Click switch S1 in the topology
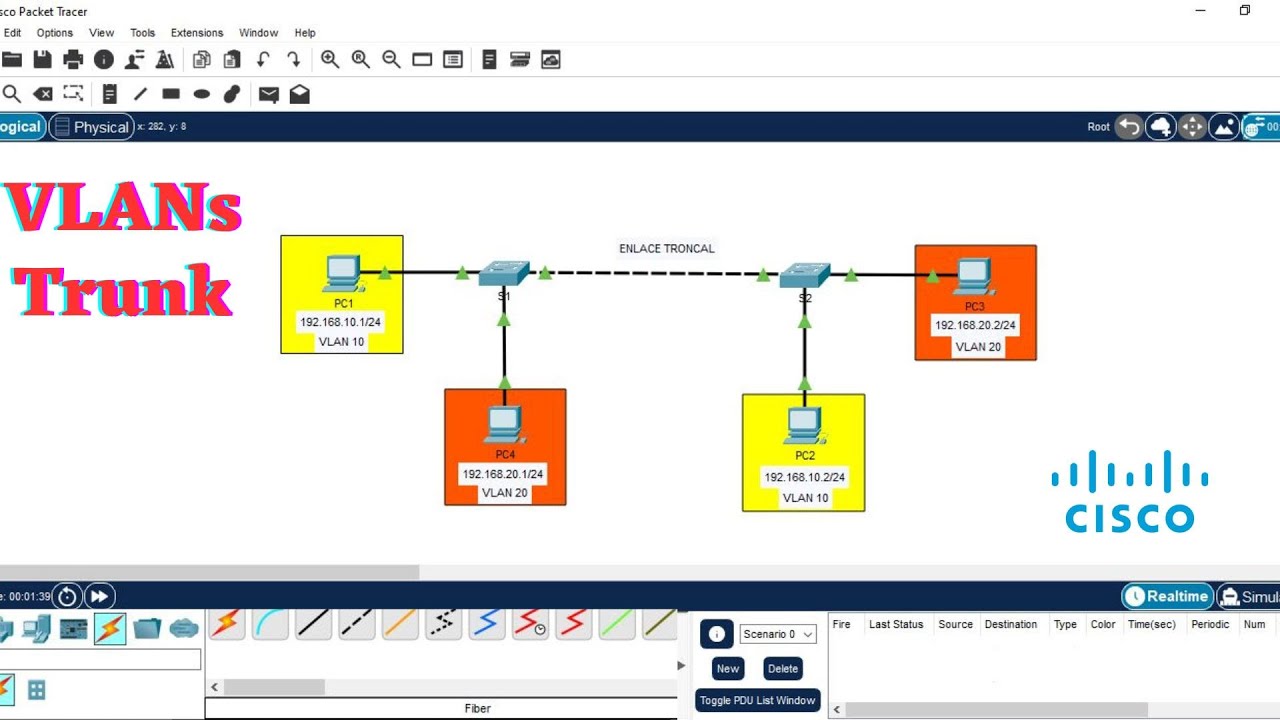Viewport: 1280px width, 720px height. (x=504, y=274)
